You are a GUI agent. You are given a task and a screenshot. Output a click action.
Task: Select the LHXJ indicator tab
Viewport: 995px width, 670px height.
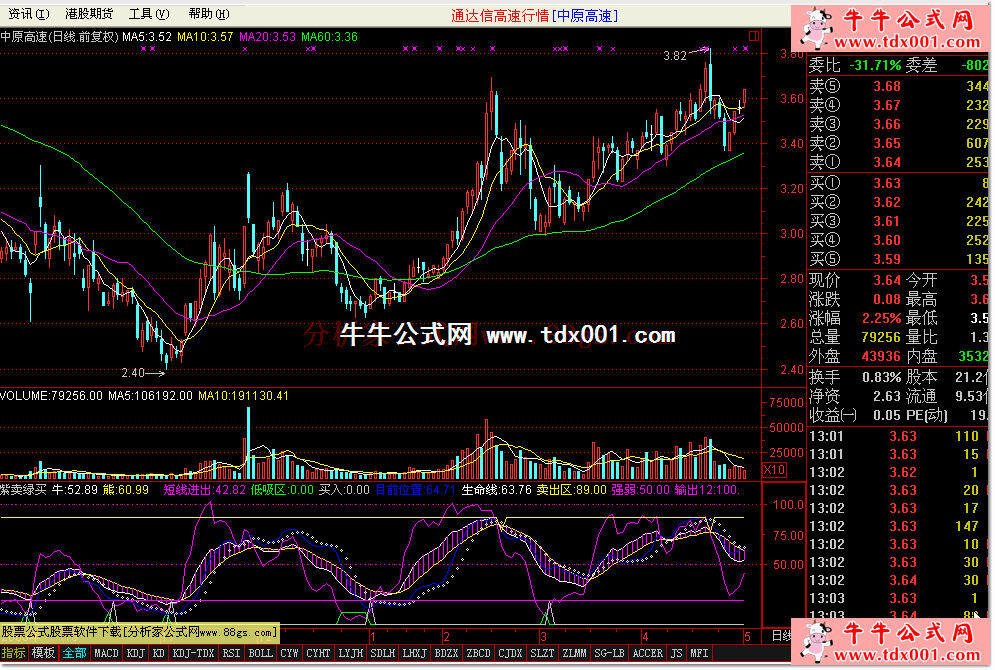point(414,653)
